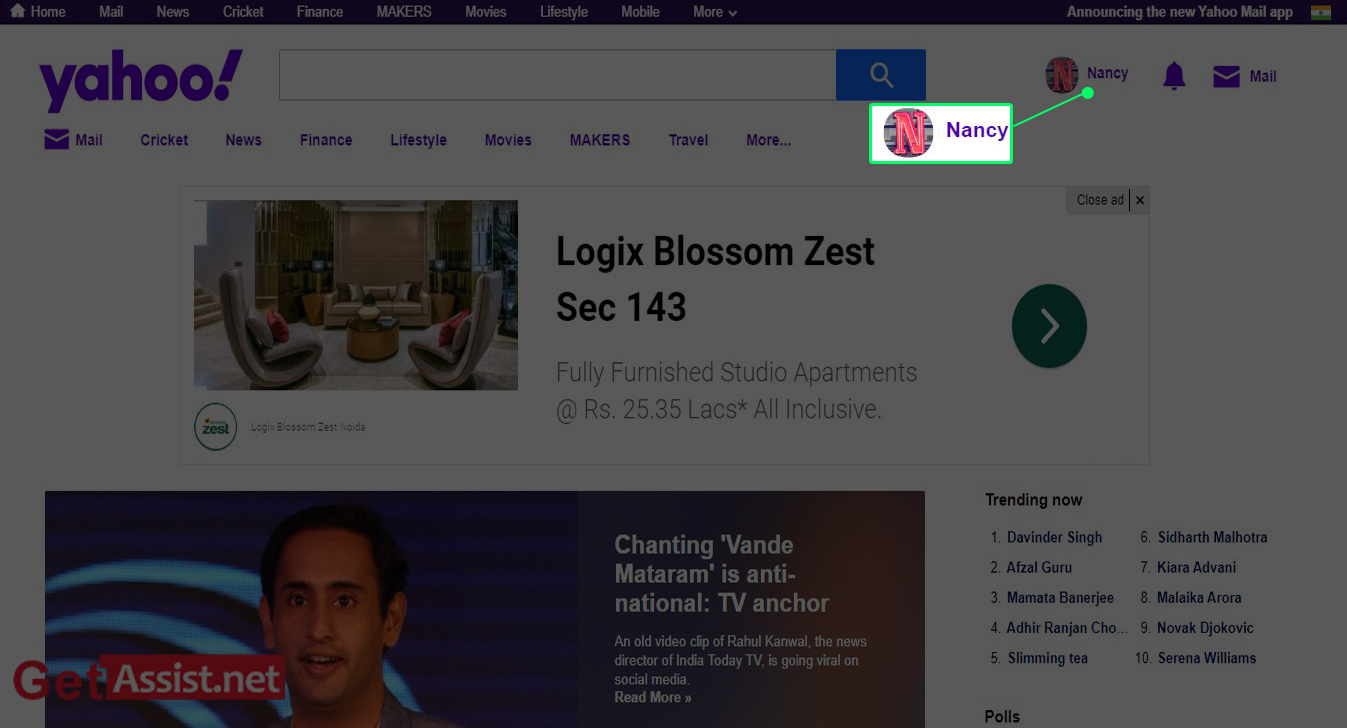Open the Chanting 'Vande Mataram' headline
1347x728 pixels.
(721, 574)
